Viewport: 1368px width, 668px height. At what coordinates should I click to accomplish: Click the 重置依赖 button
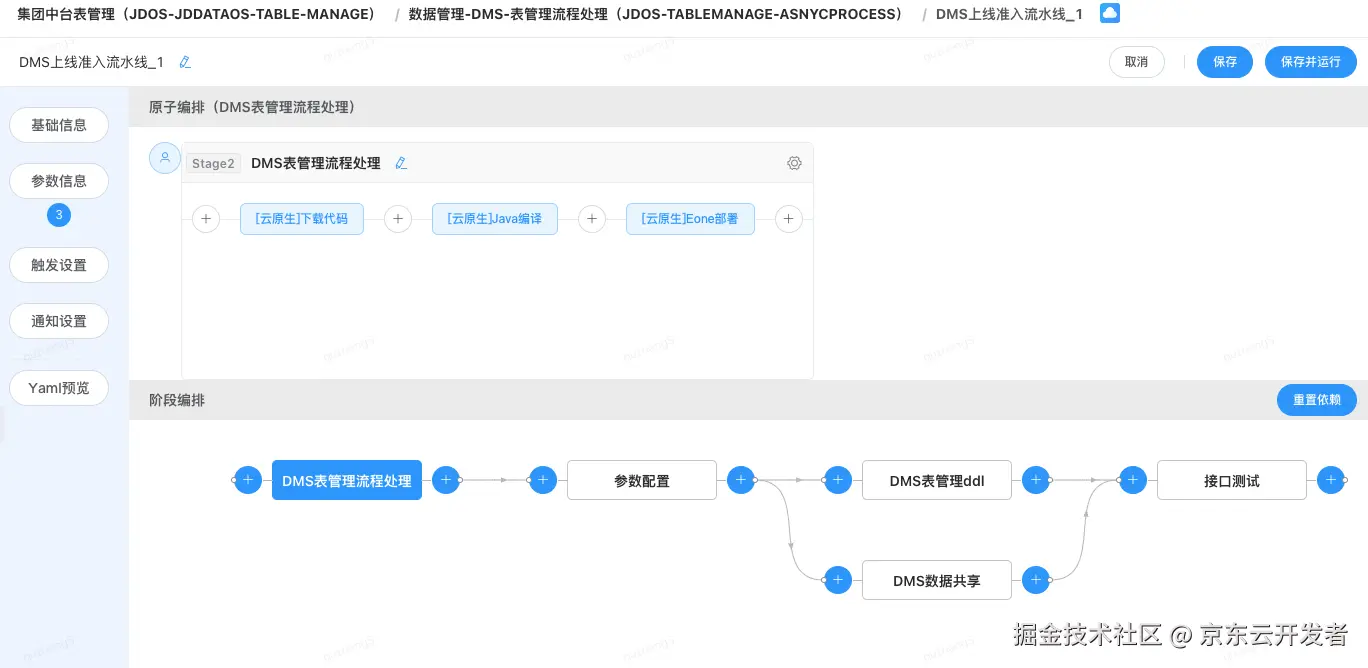(1317, 400)
